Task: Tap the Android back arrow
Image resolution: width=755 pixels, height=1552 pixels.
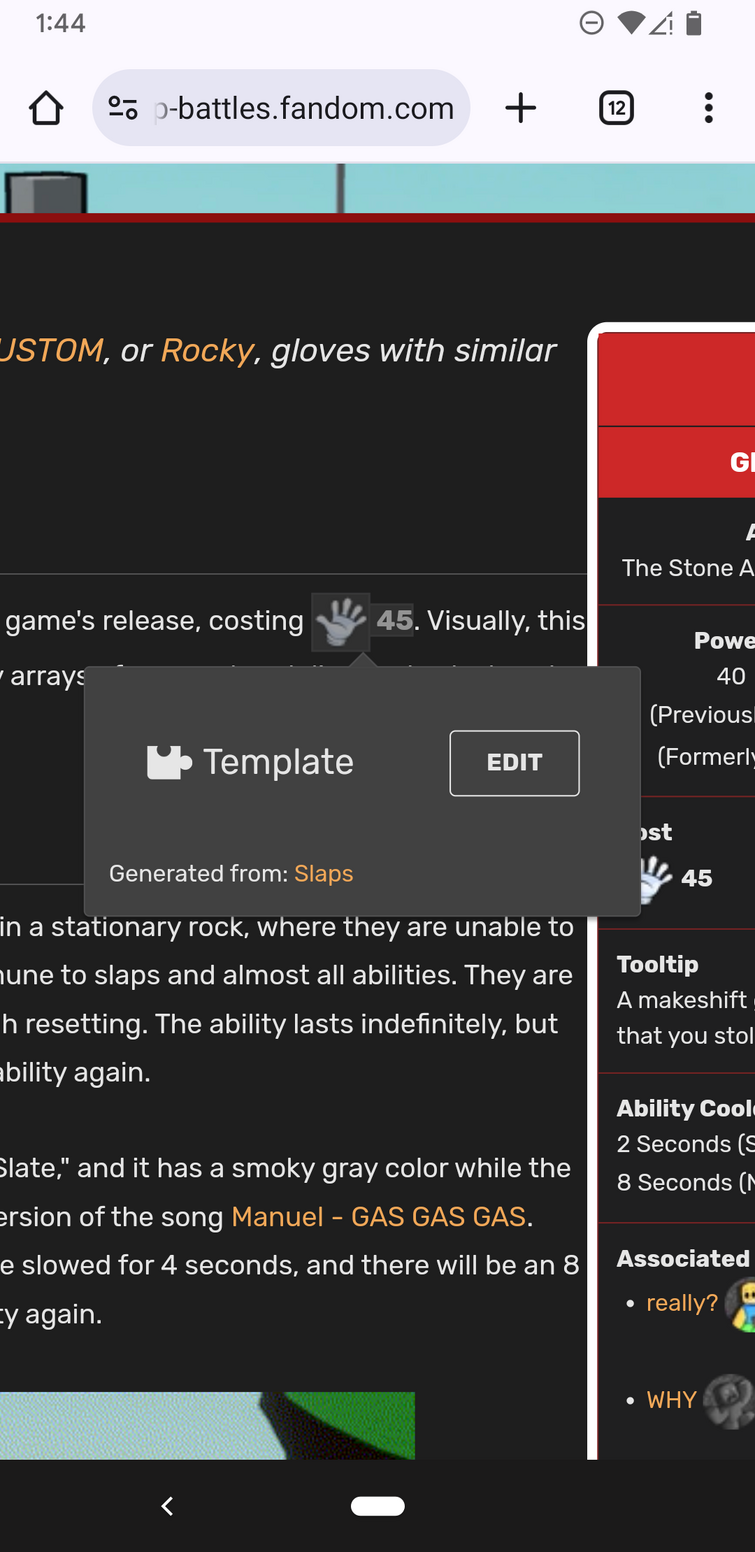Action: click(168, 1505)
